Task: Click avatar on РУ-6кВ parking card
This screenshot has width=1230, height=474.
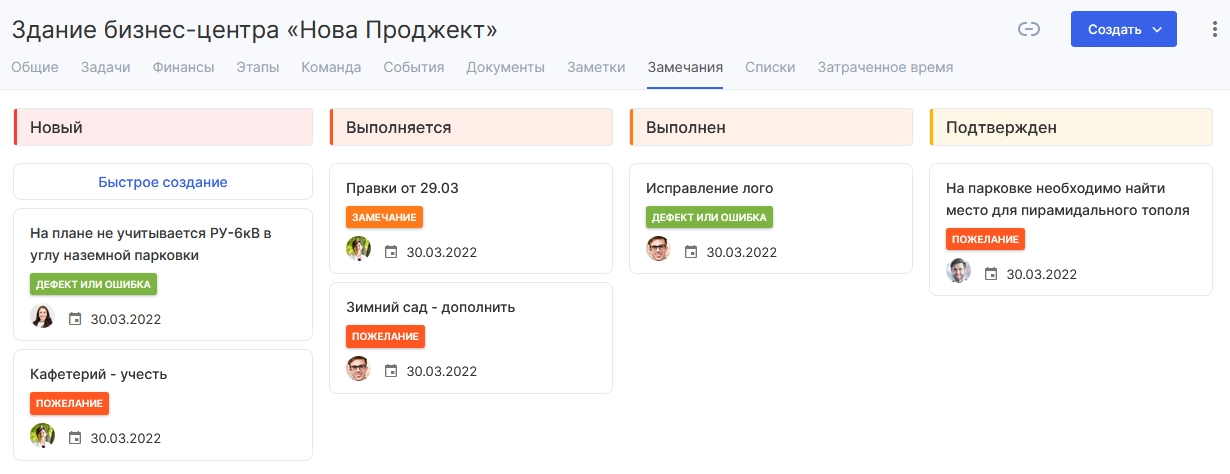Action: [42, 316]
